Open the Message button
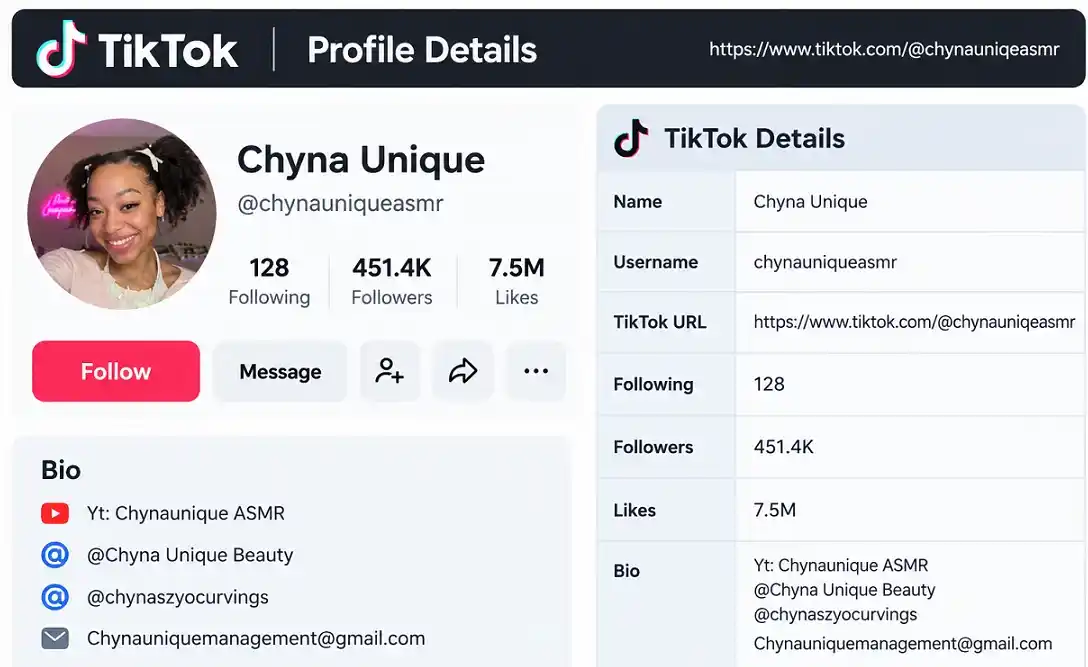Image resolution: width=1088 pixels, height=667 pixels. point(280,371)
